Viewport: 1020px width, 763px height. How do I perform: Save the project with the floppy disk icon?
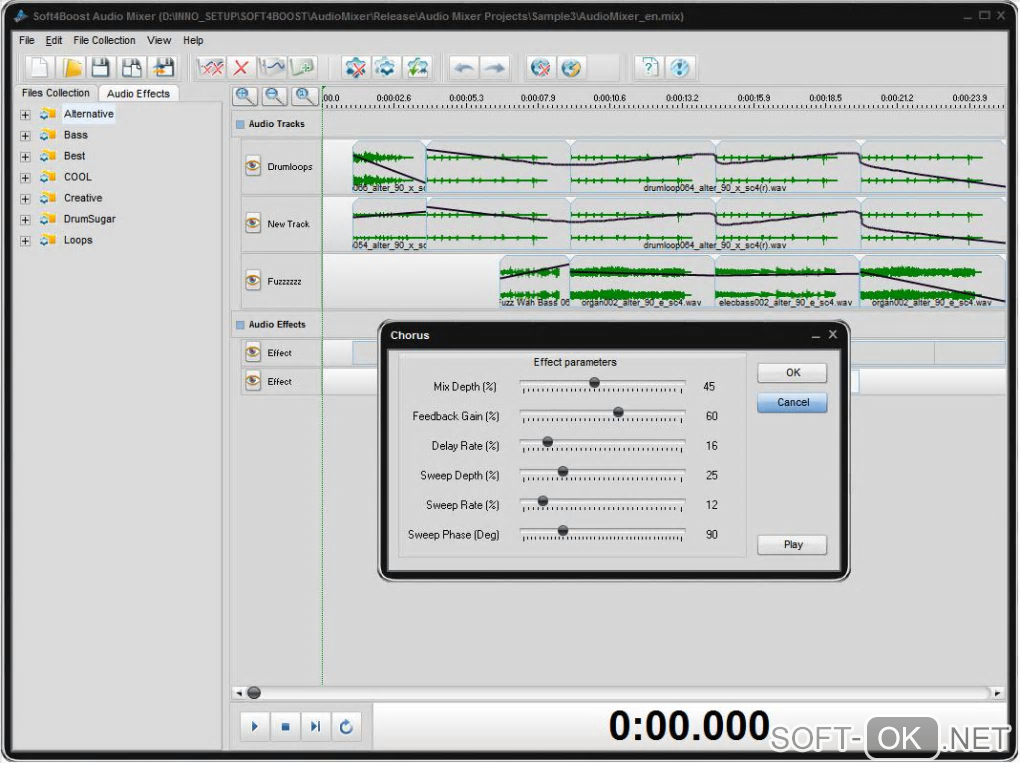point(101,68)
